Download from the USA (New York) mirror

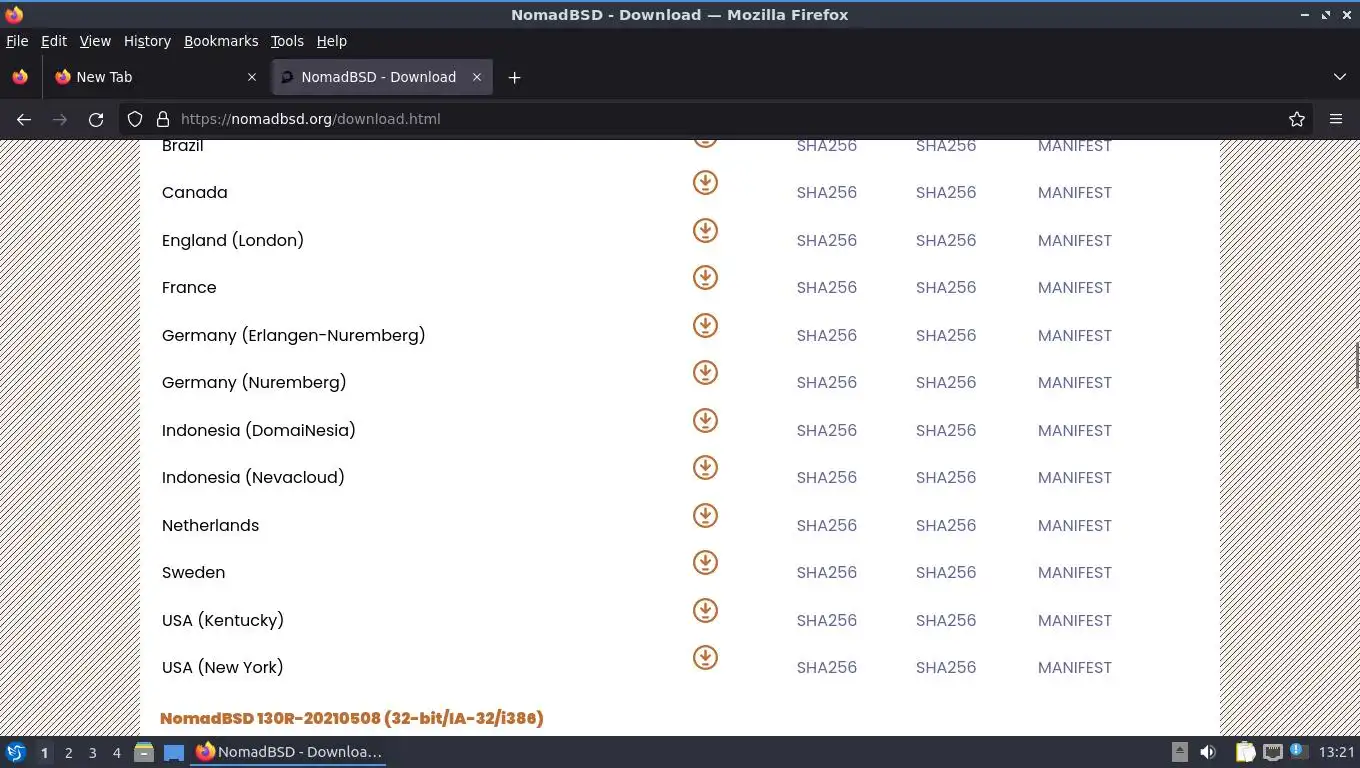click(x=705, y=658)
